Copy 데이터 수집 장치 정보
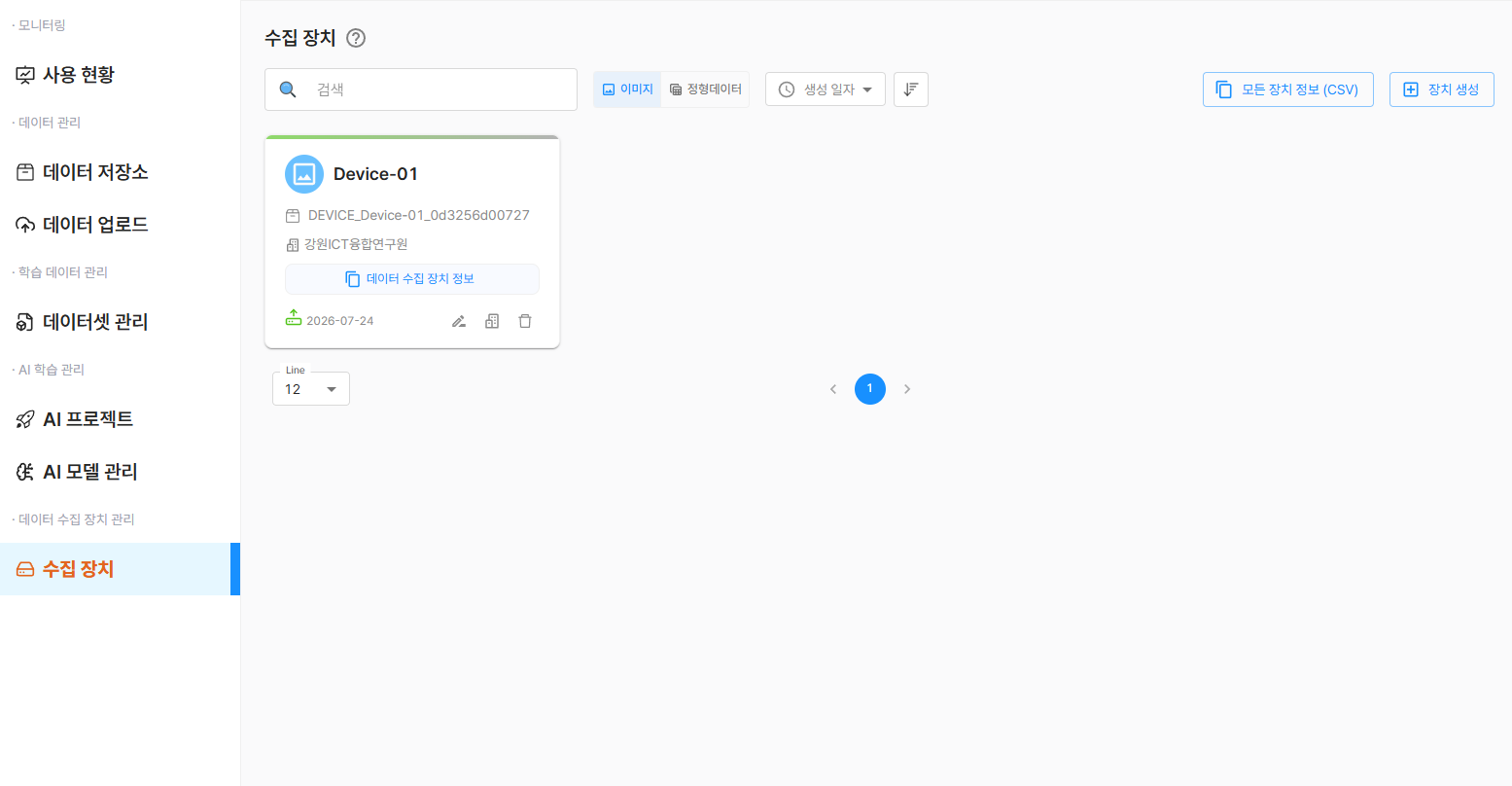Viewport: 1512px width, 786px height. point(412,279)
